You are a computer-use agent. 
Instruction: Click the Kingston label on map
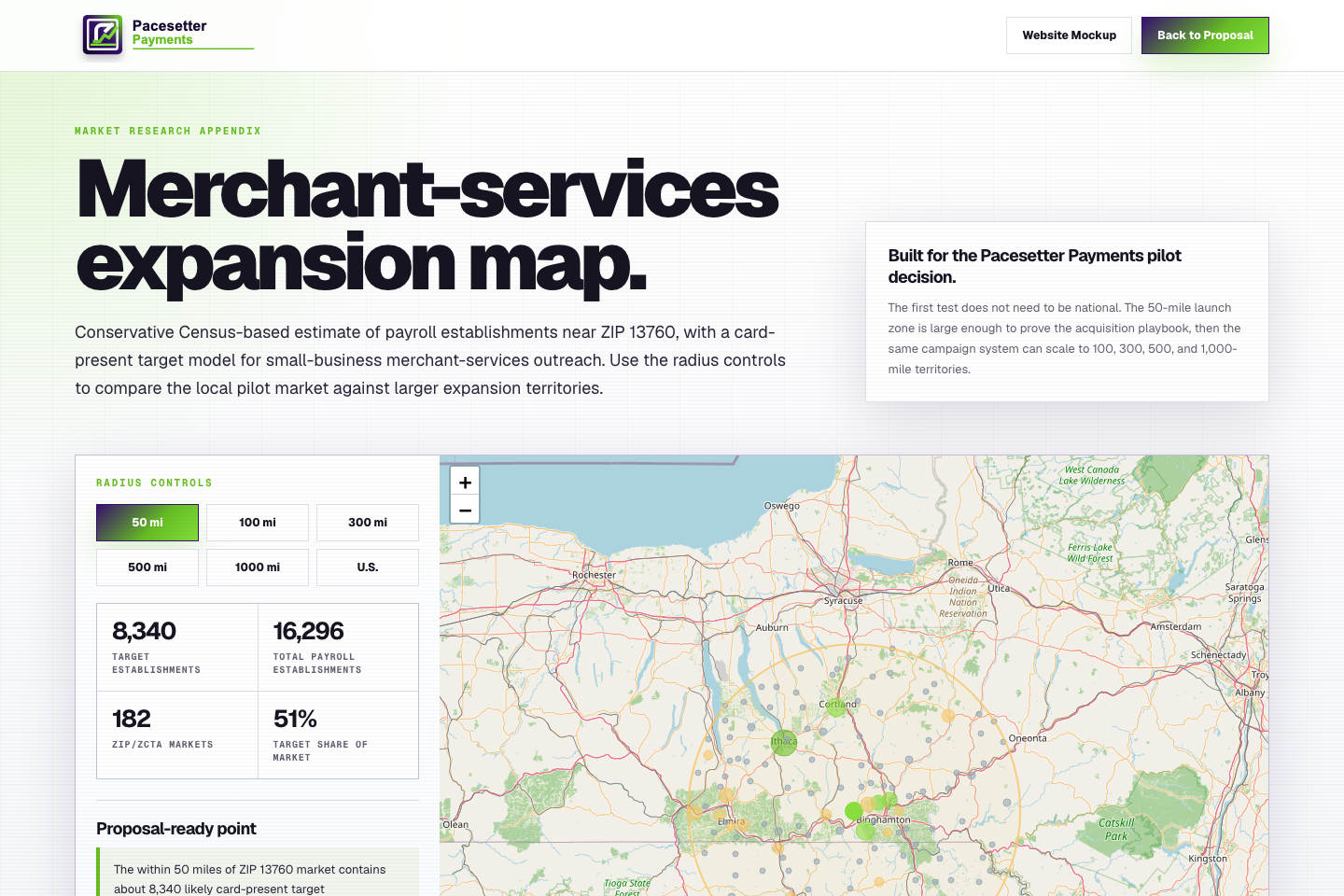1208,859
